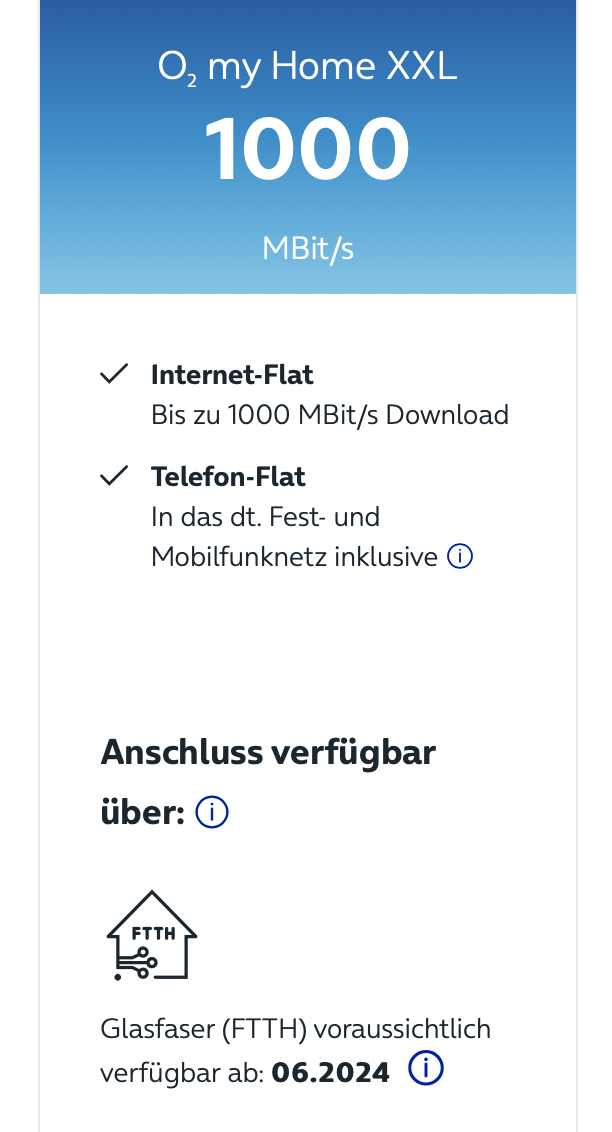Screen dimensions: 612x1132
Task: Select Glasfaser (FTTH) availability text
Action: [295, 1028]
